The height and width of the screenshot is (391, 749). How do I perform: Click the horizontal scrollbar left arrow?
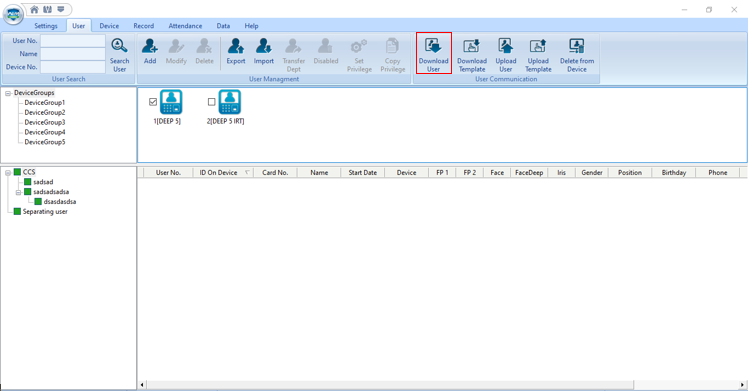tap(142, 385)
